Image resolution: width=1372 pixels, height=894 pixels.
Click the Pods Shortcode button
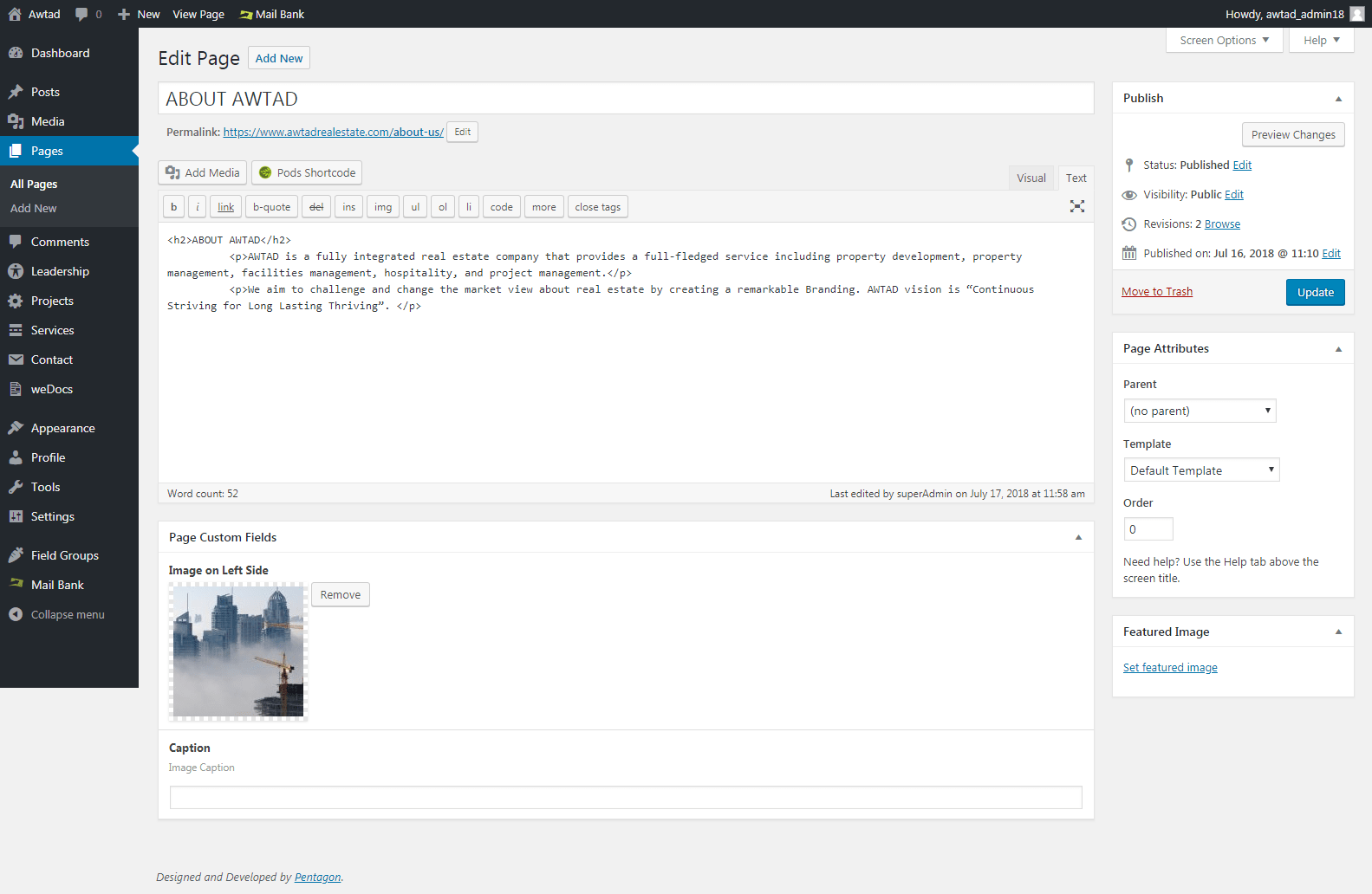pyautogui.click(x=307, y=172)
